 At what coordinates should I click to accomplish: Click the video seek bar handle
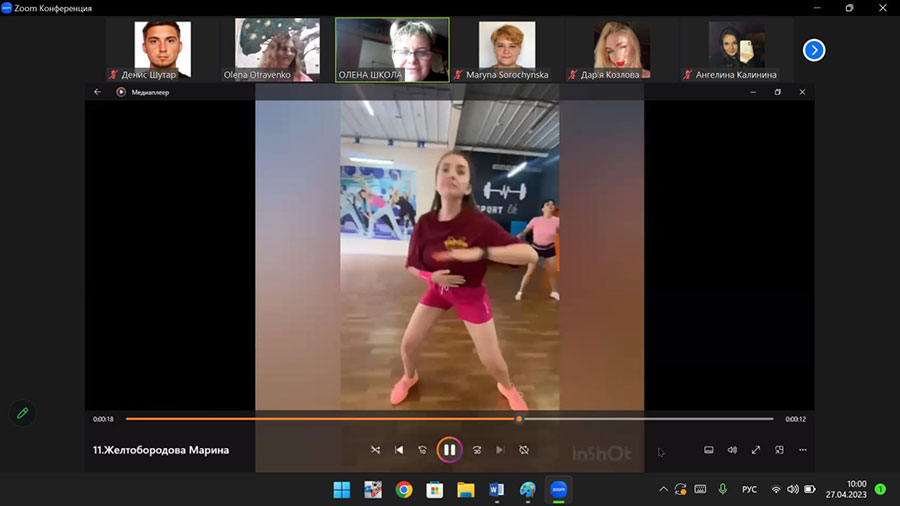[519, 419]
